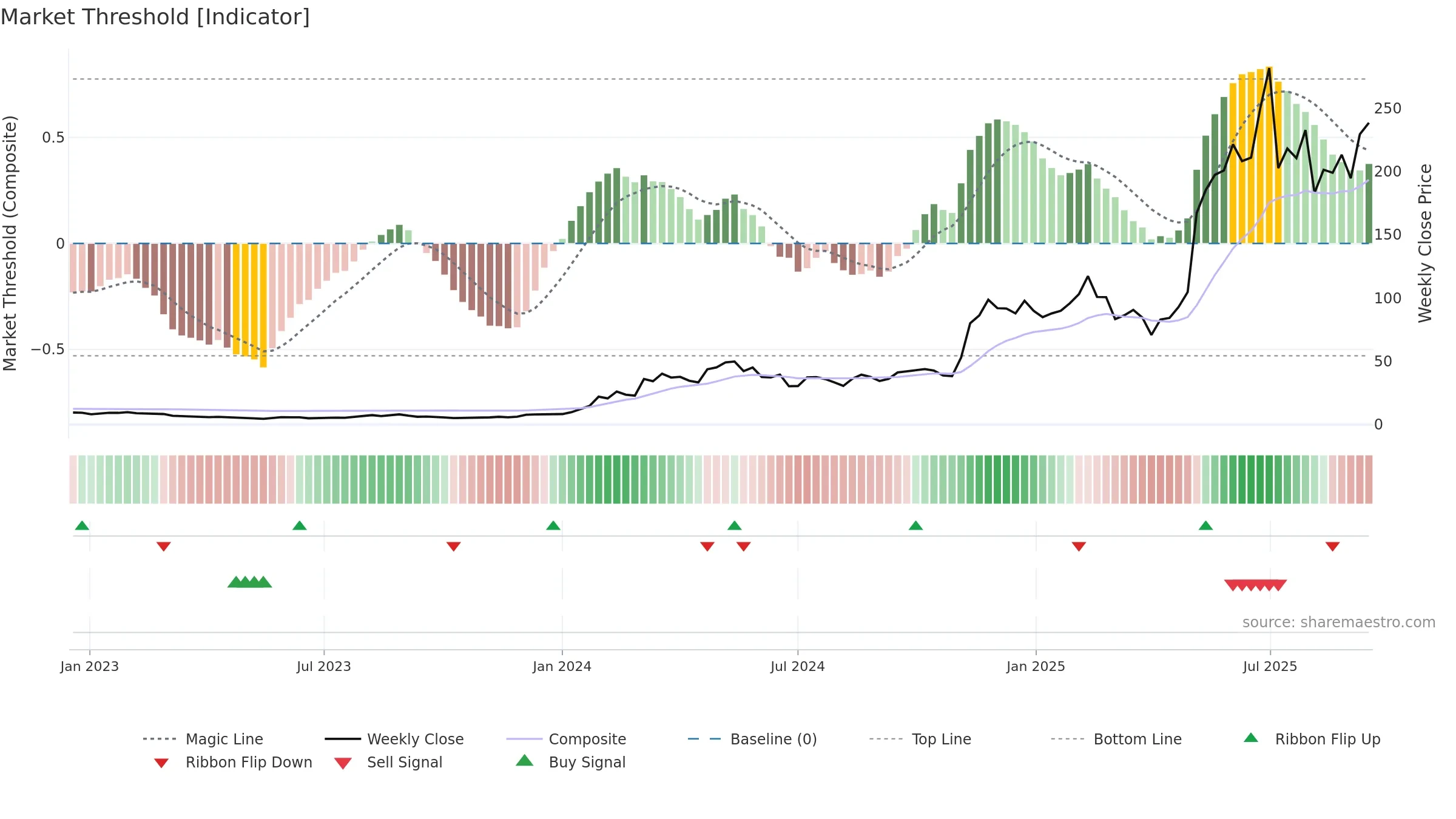Toggle the Baseline (0) legend entry
This screenshot has height=819, width=1456.
click(752, 739)
